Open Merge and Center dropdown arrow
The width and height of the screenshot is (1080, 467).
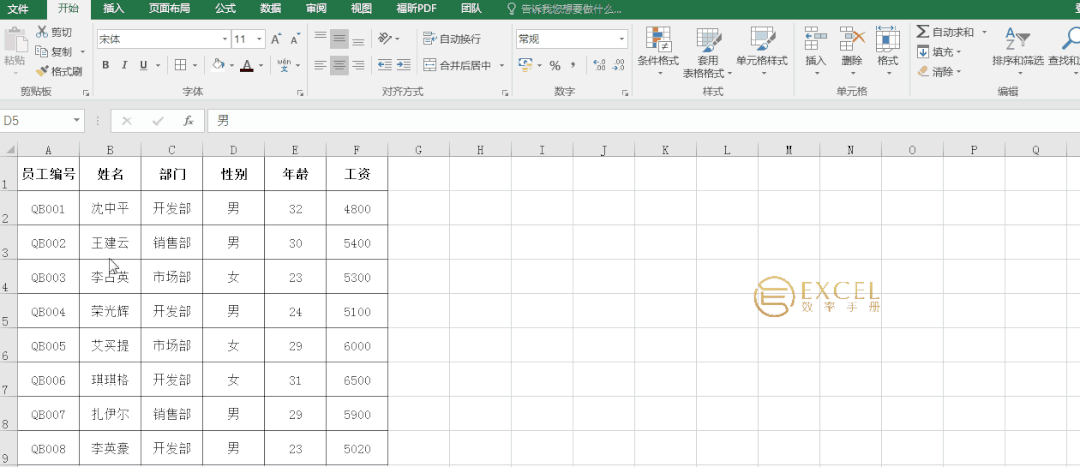click(x=501, y=65)
